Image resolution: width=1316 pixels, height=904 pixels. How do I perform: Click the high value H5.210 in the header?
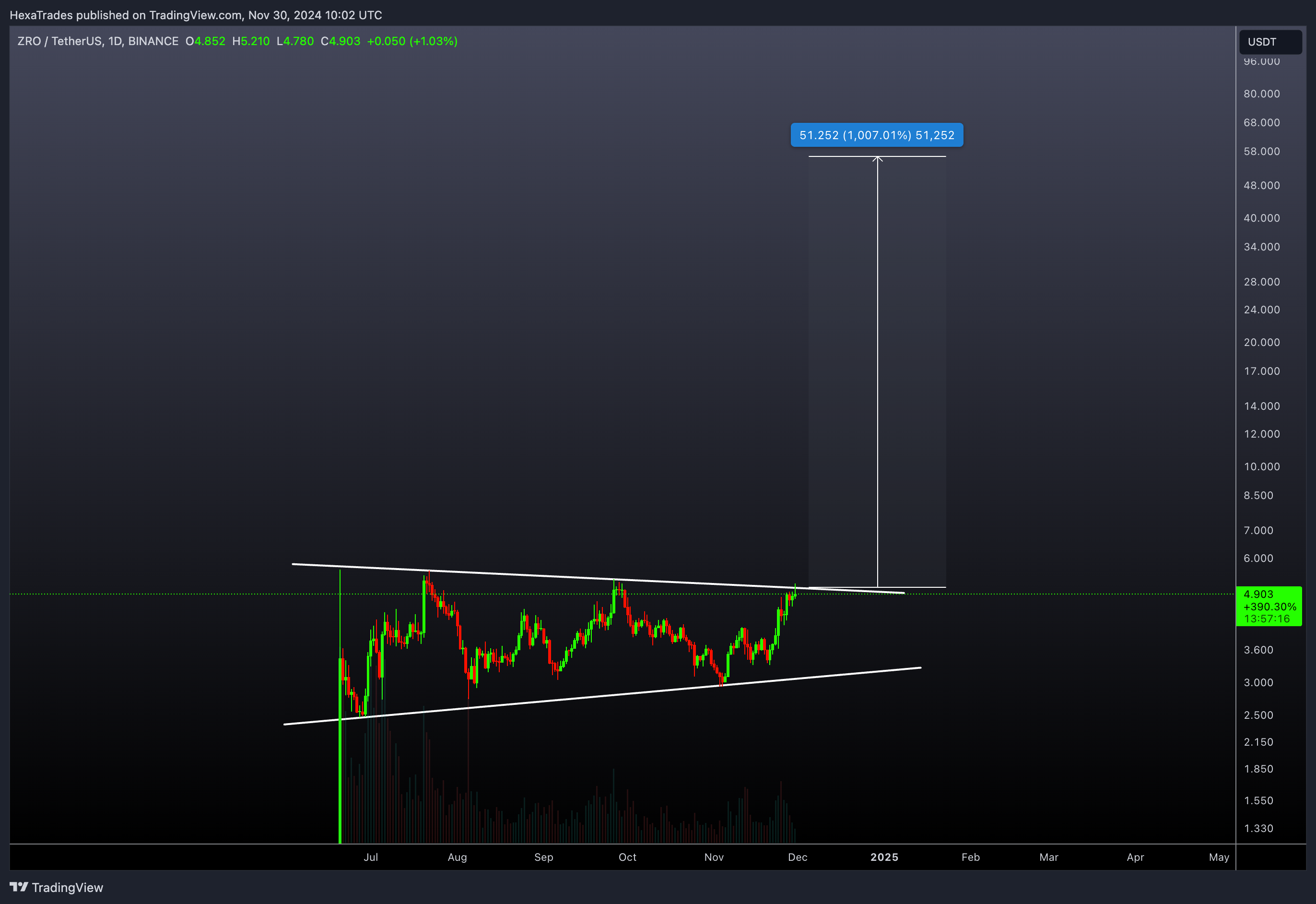[x=251, y=41]
